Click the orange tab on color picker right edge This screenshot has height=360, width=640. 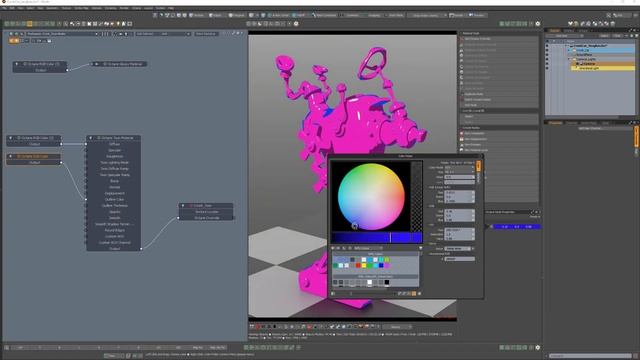(478, 165)
